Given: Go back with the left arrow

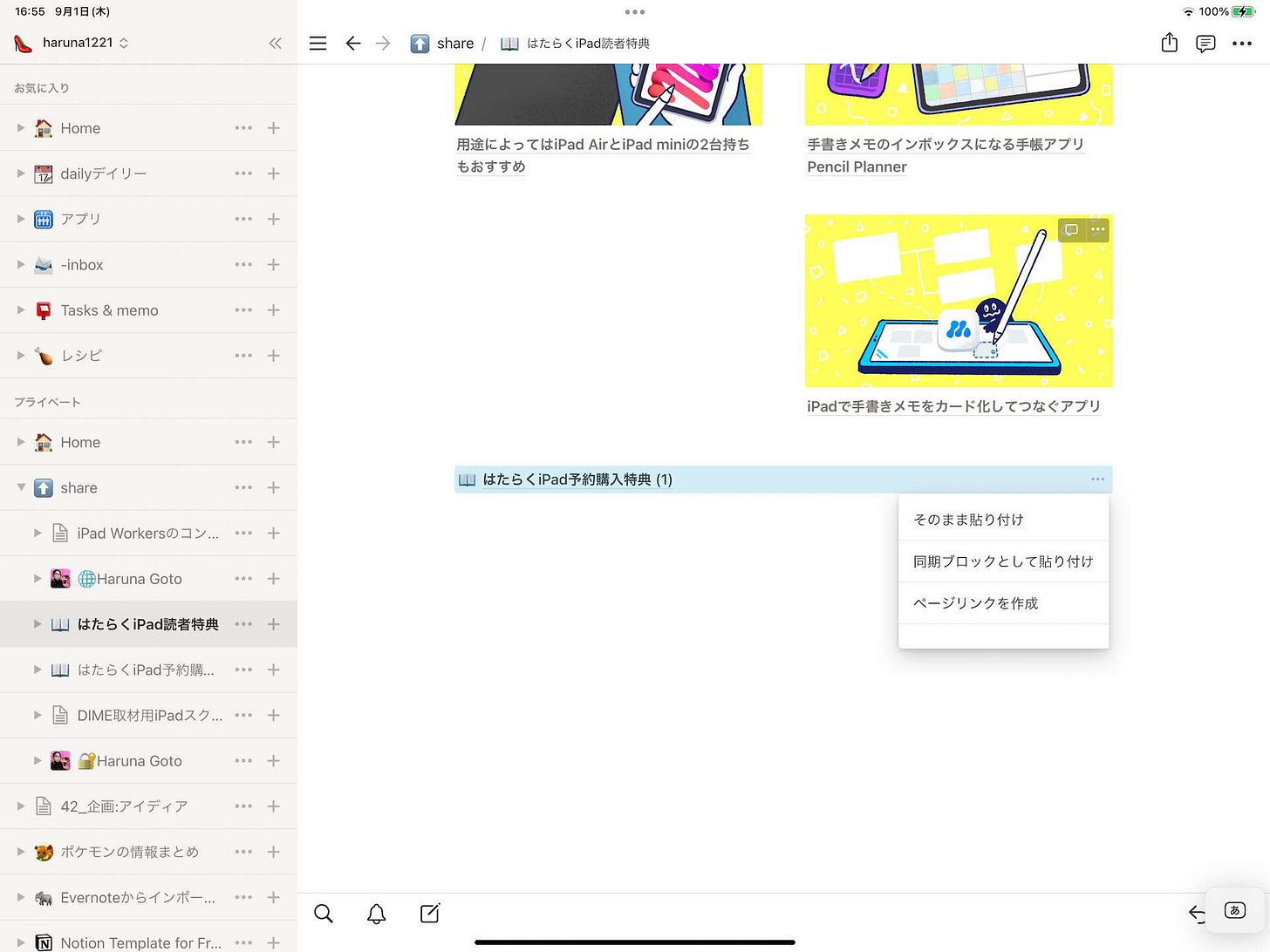Looking at the screenshot, I should click(x=353, y=43).
